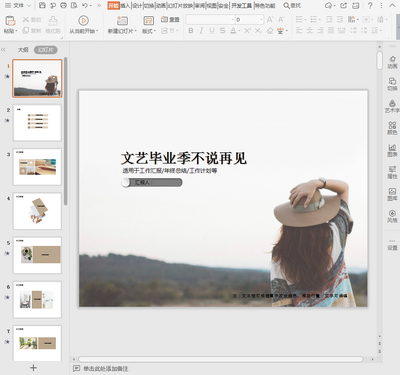Expand more quick access toolbar items
The height and width of the screenshot is (375, 400).
pyautogui.click(x=99, y=5)
